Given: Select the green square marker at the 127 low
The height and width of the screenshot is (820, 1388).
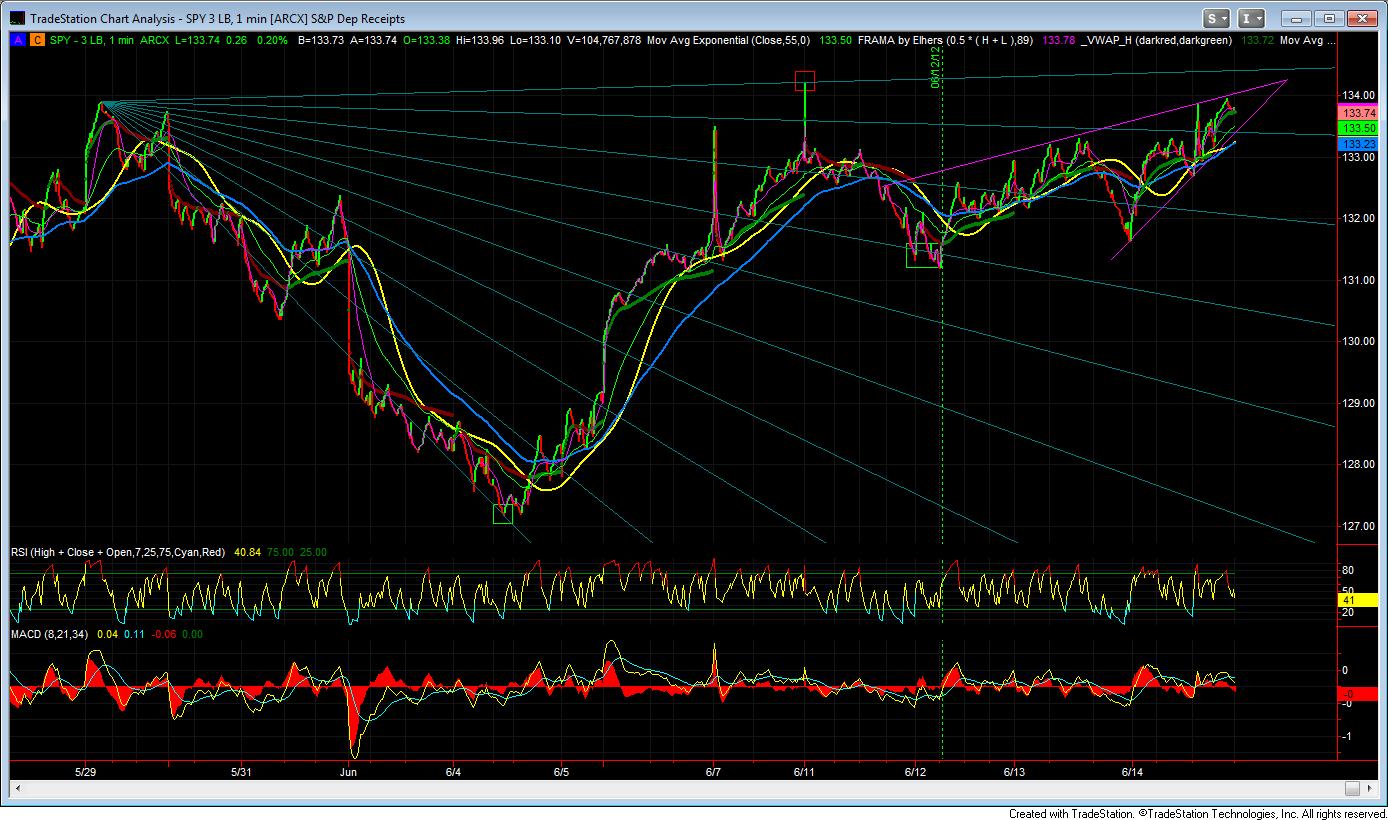Looking at the screenshot, I should [x=503, y=514].
